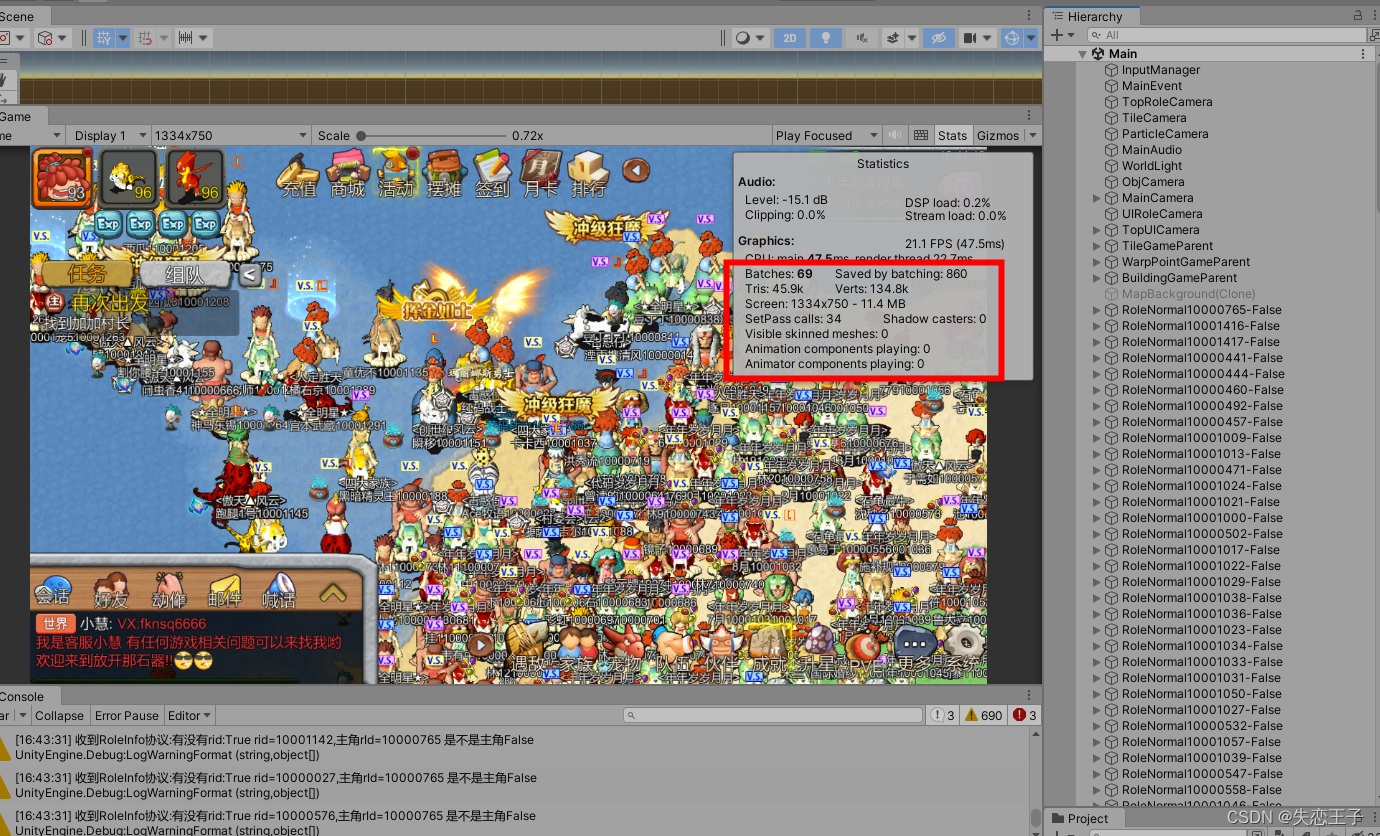Click the 月卡 monthly card icon
Viewport: 1380px width, 836px height.
541,174
